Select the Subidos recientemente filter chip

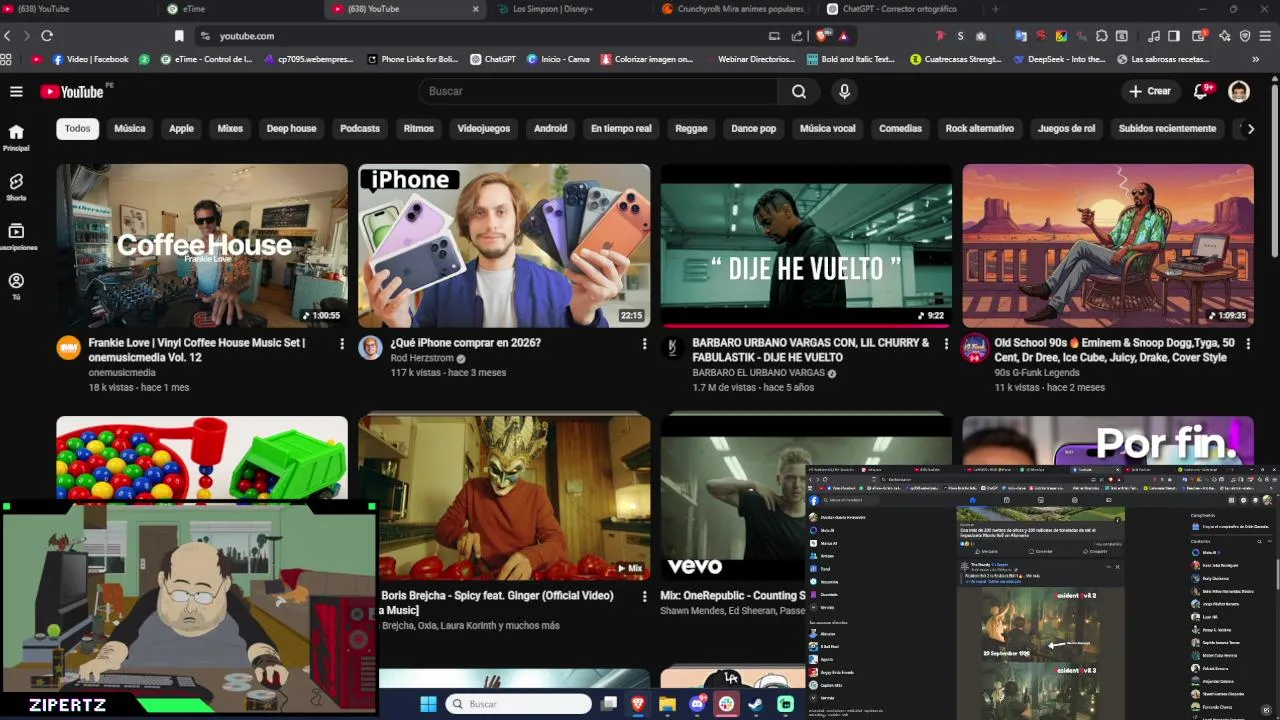1167,128
